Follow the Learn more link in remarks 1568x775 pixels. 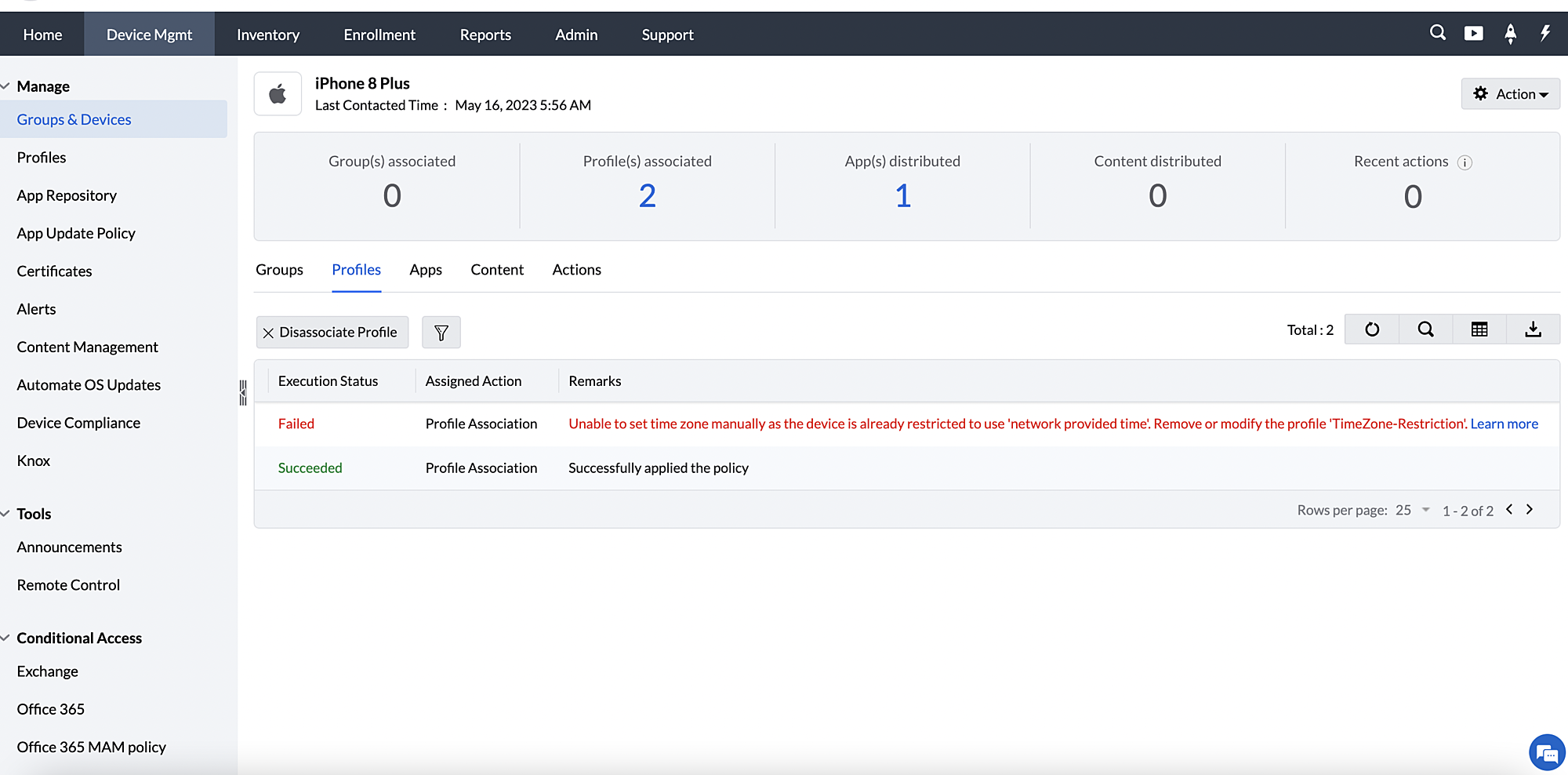1504,424
